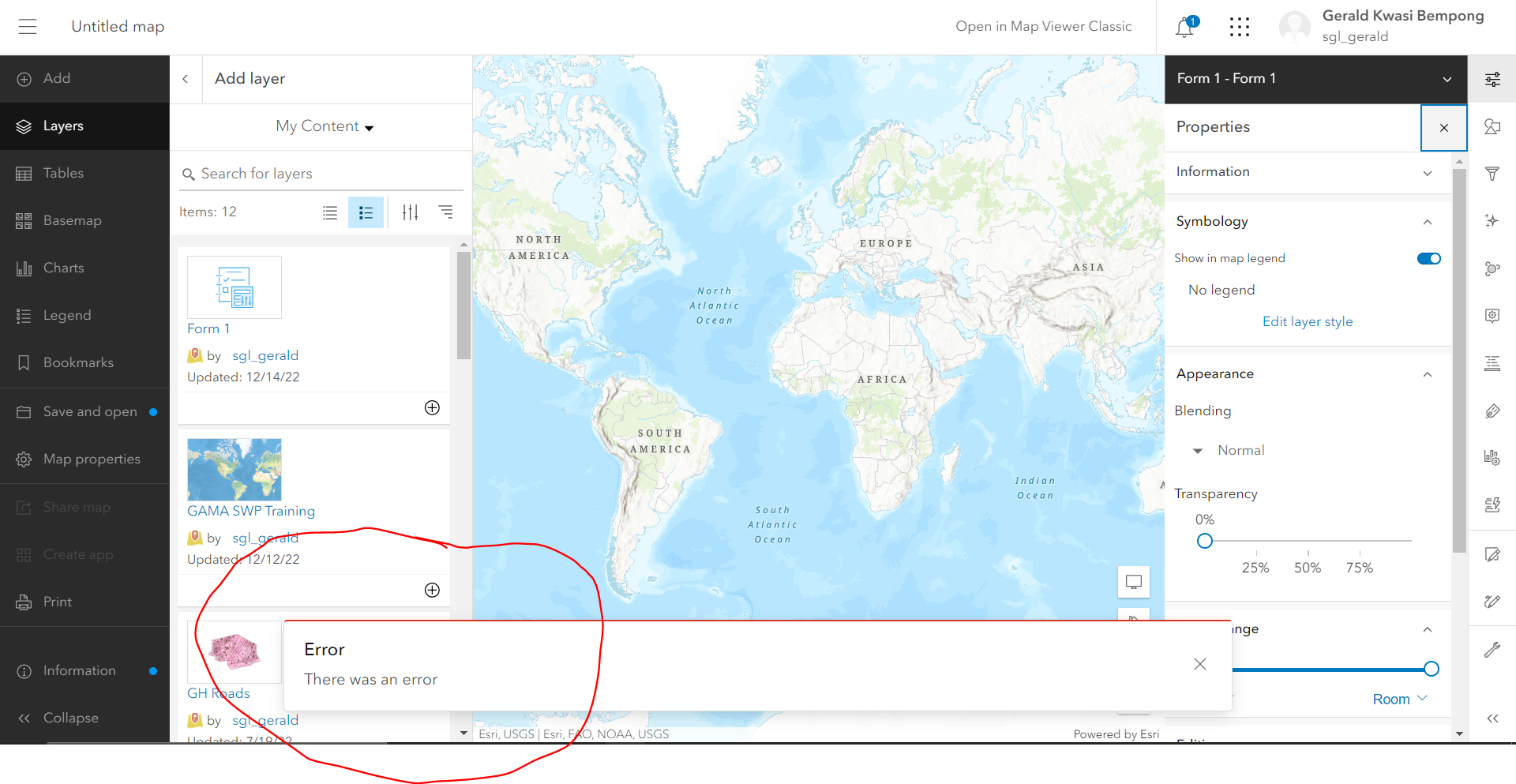Open Information in the sidebar
Viewport: 1516px width, 784px height.
(84, 671)
